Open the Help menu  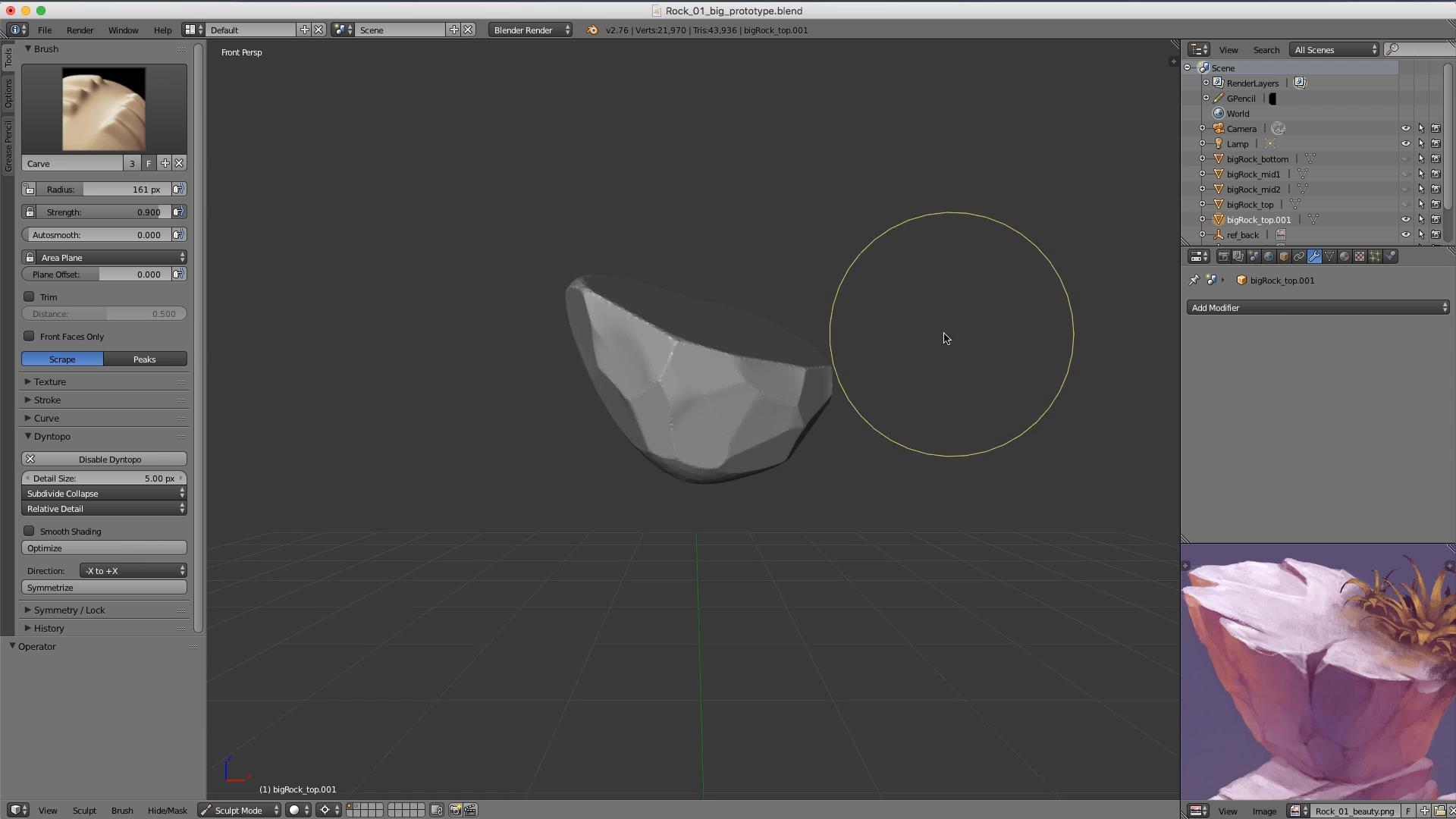point(162,30)
